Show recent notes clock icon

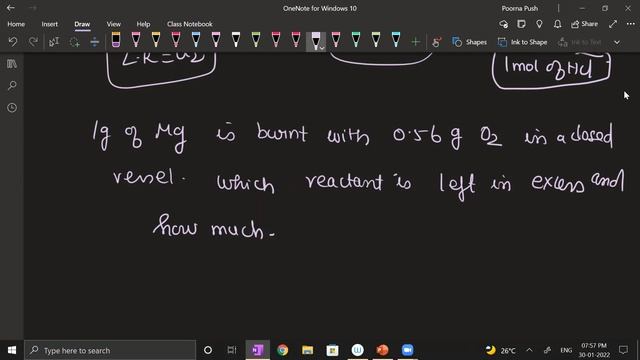coord(12,108)
